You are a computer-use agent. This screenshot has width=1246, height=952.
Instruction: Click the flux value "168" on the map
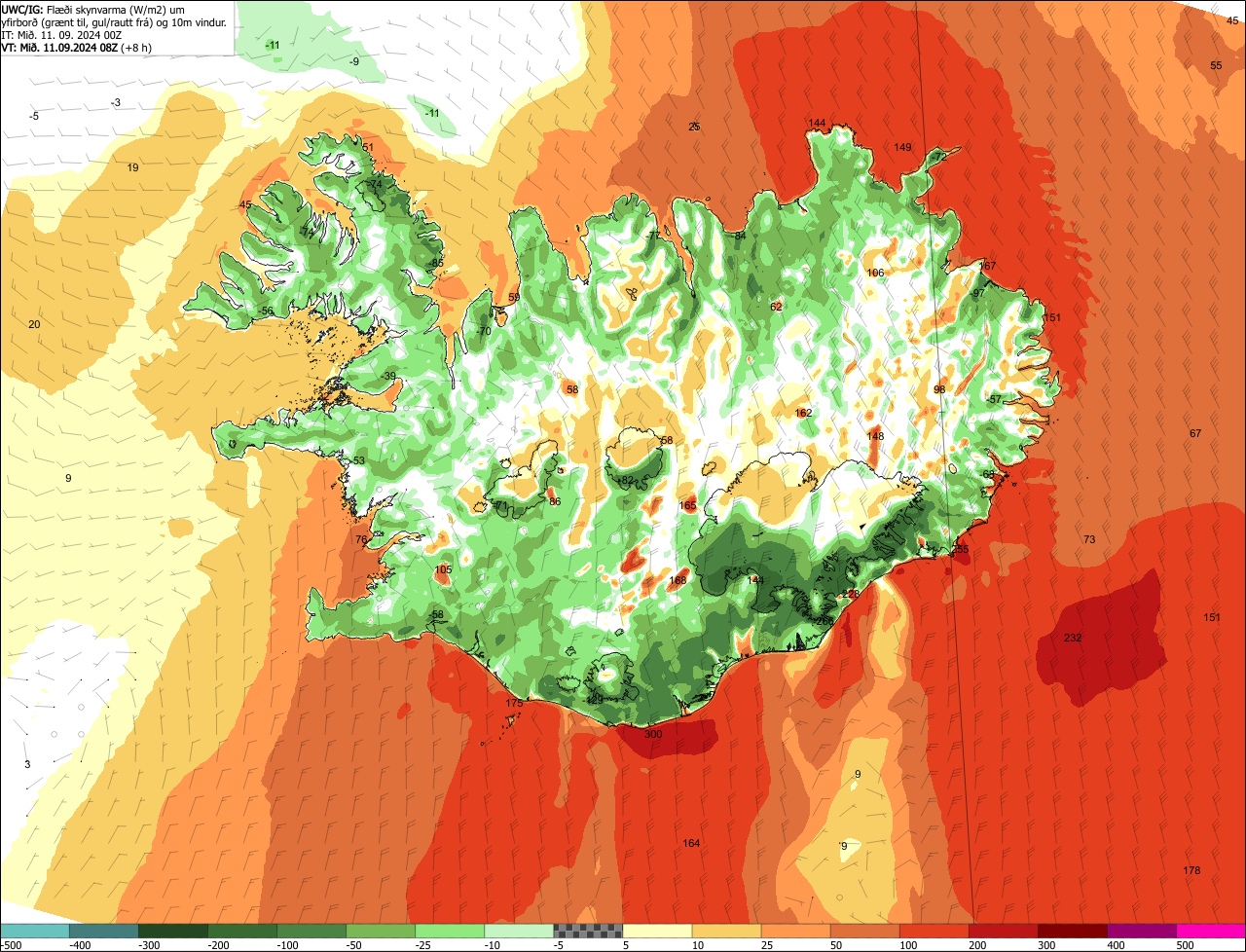(678, 580)
